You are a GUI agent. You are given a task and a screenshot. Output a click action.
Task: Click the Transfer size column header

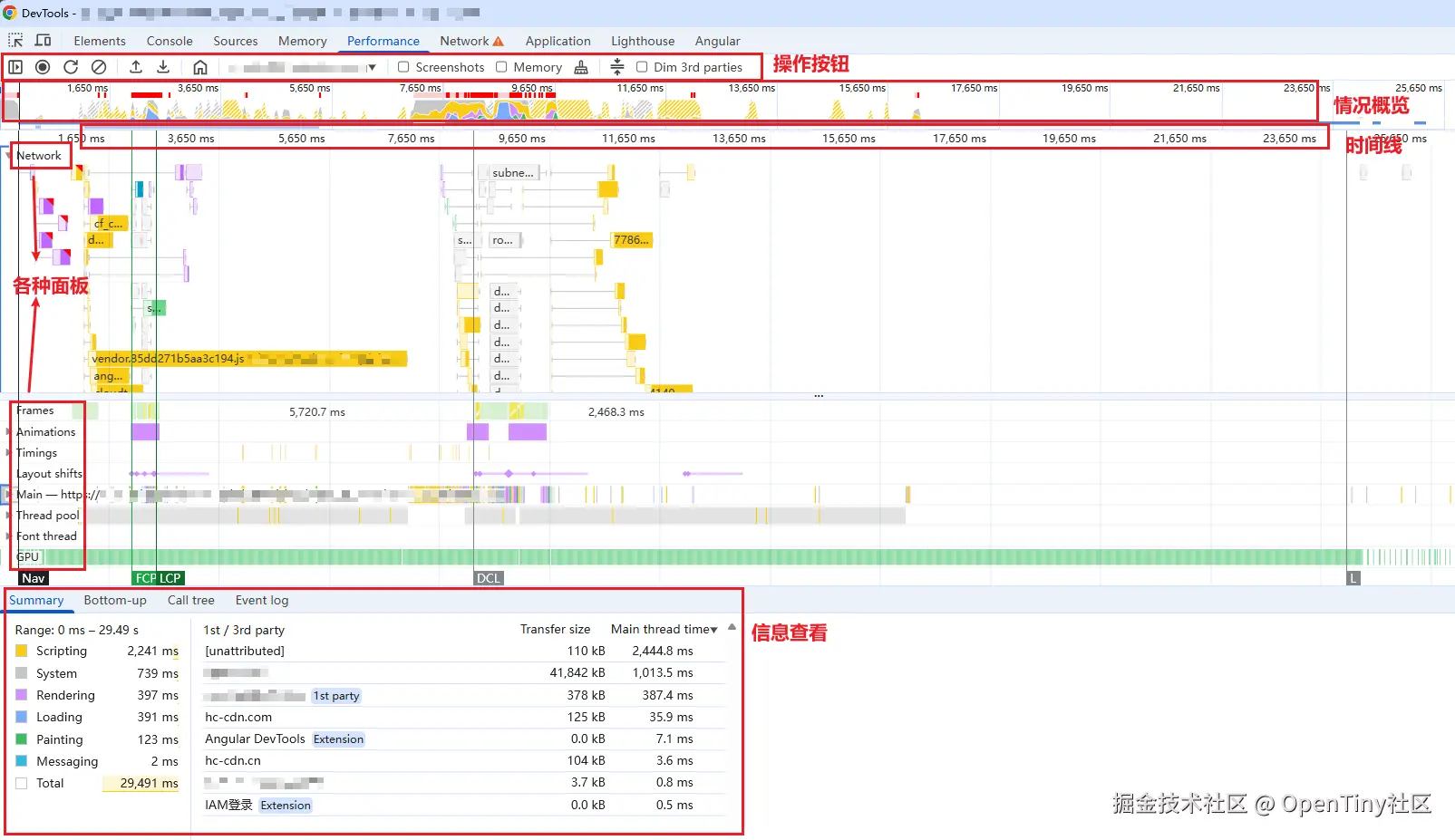(555, 629)
